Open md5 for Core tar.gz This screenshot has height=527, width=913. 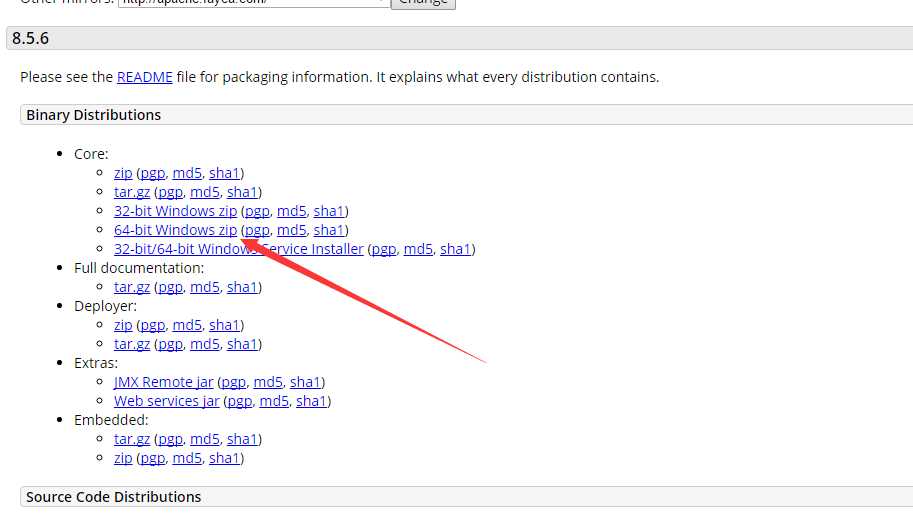pyautogui.click(x=205, y=192)
